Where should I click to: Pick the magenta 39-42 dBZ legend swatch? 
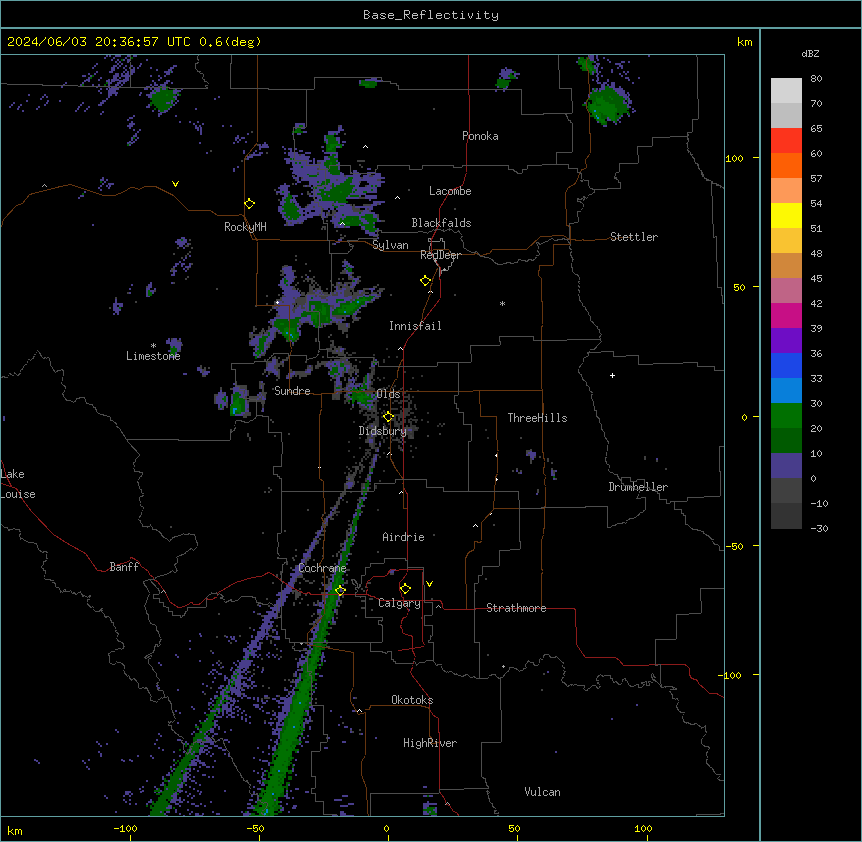tap(786, 315)
